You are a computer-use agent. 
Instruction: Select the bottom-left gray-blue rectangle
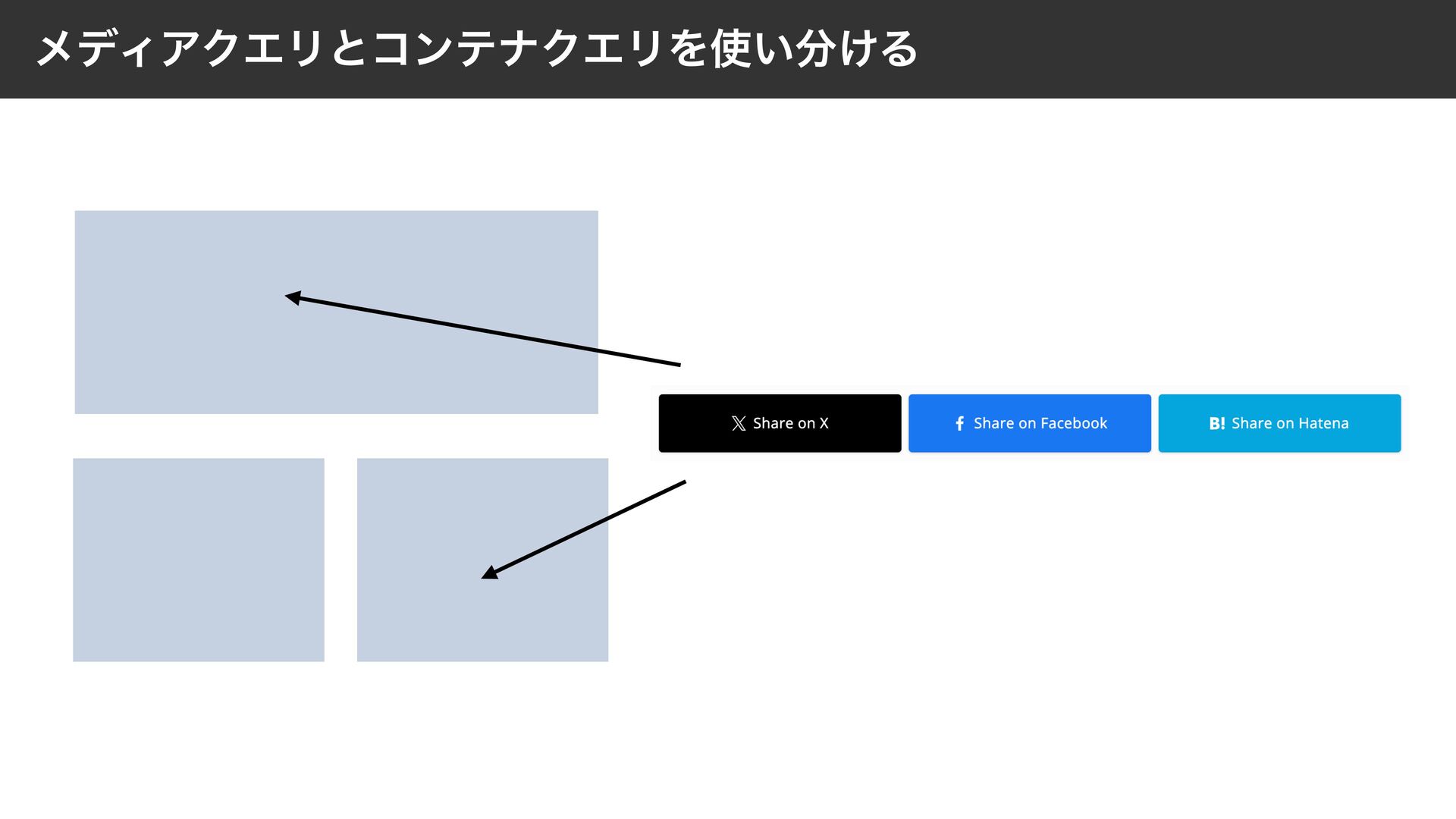pyautogui.click(x=198, y=560)
